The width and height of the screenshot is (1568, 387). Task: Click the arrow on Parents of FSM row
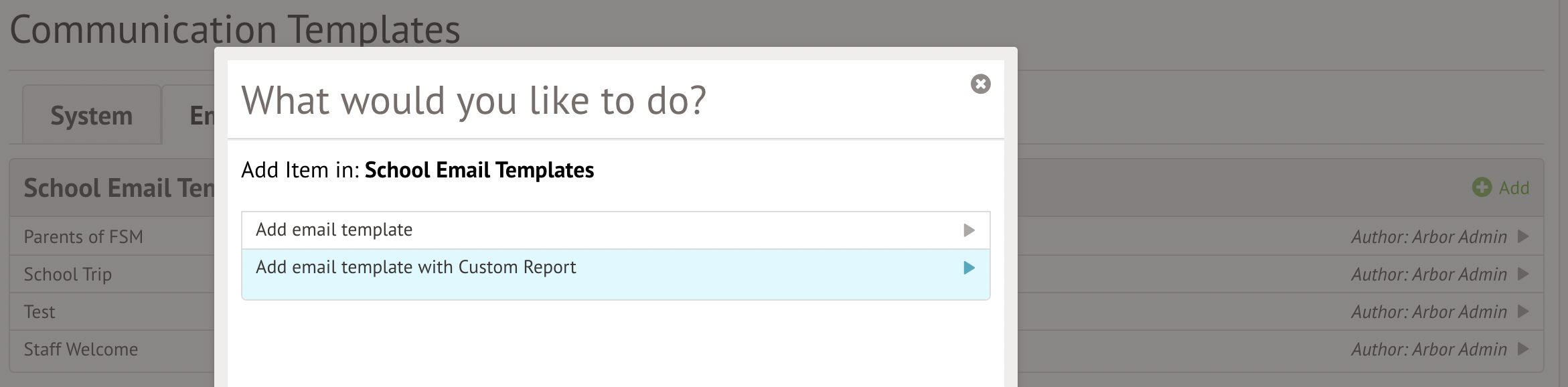1523,236
